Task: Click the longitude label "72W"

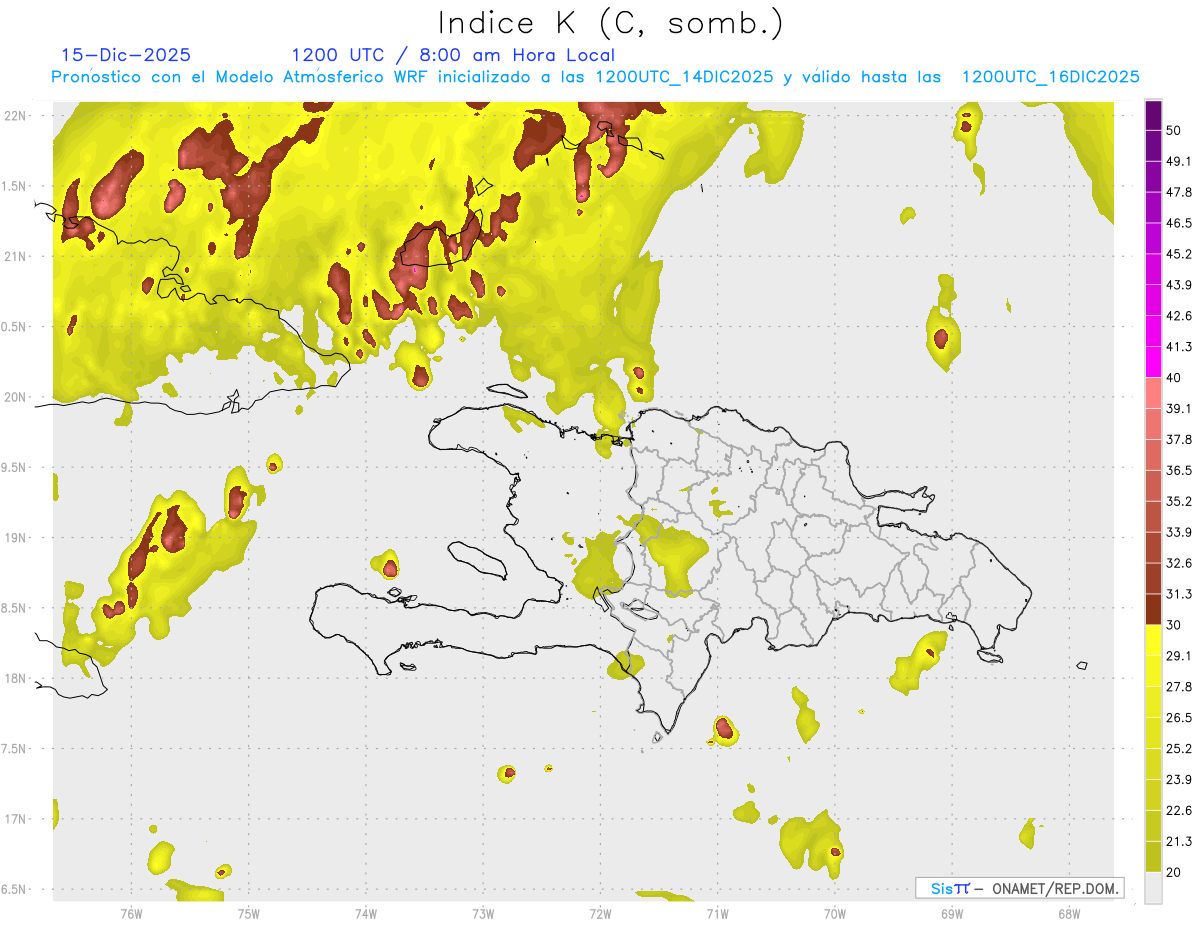Action: pos(600,913)
